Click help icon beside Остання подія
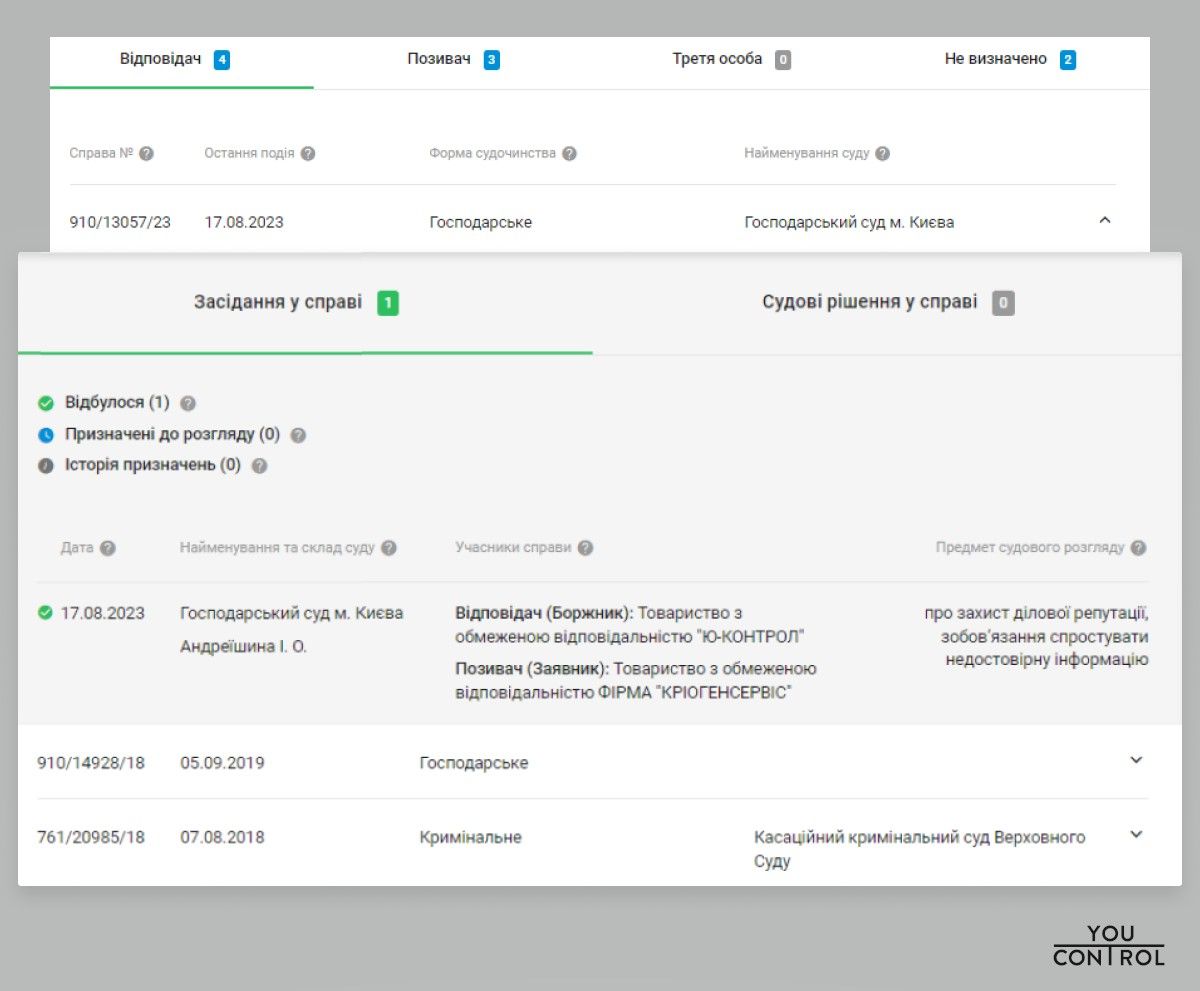This screenshot has height=991, width=1200. pos(308,154)
